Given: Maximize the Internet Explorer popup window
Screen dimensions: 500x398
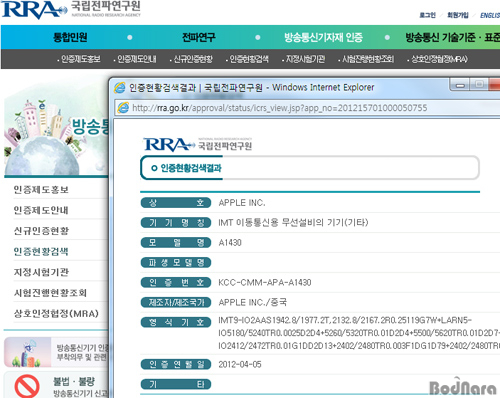Looking at the screenshot, I should (479, 85).
